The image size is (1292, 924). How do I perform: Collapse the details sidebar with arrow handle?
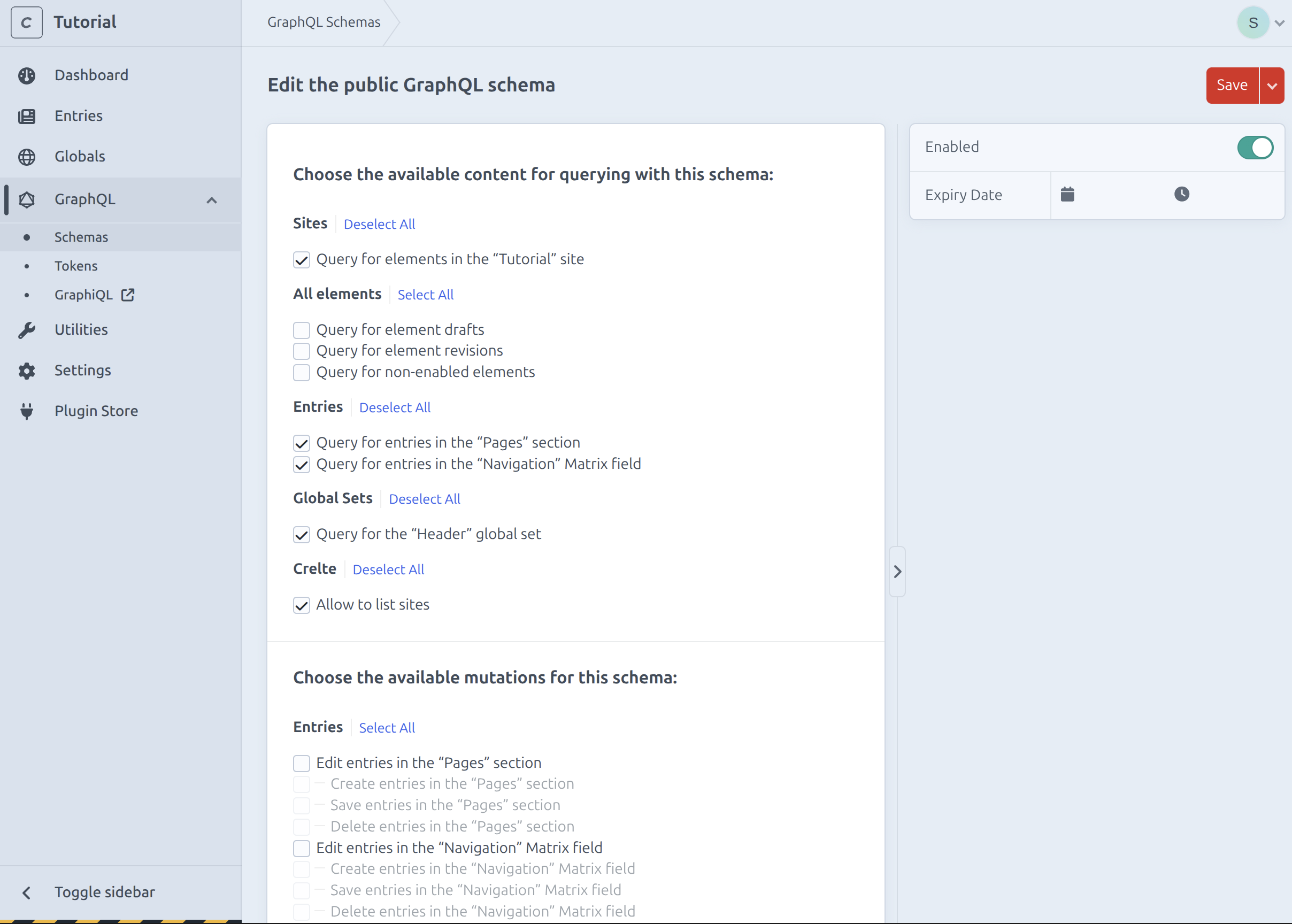[897, 572]
